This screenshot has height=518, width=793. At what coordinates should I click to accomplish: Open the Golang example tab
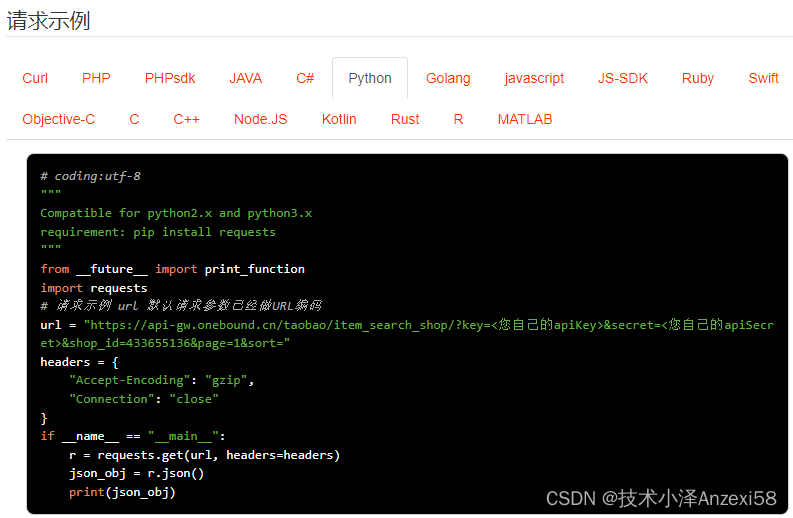pos(448,78)
